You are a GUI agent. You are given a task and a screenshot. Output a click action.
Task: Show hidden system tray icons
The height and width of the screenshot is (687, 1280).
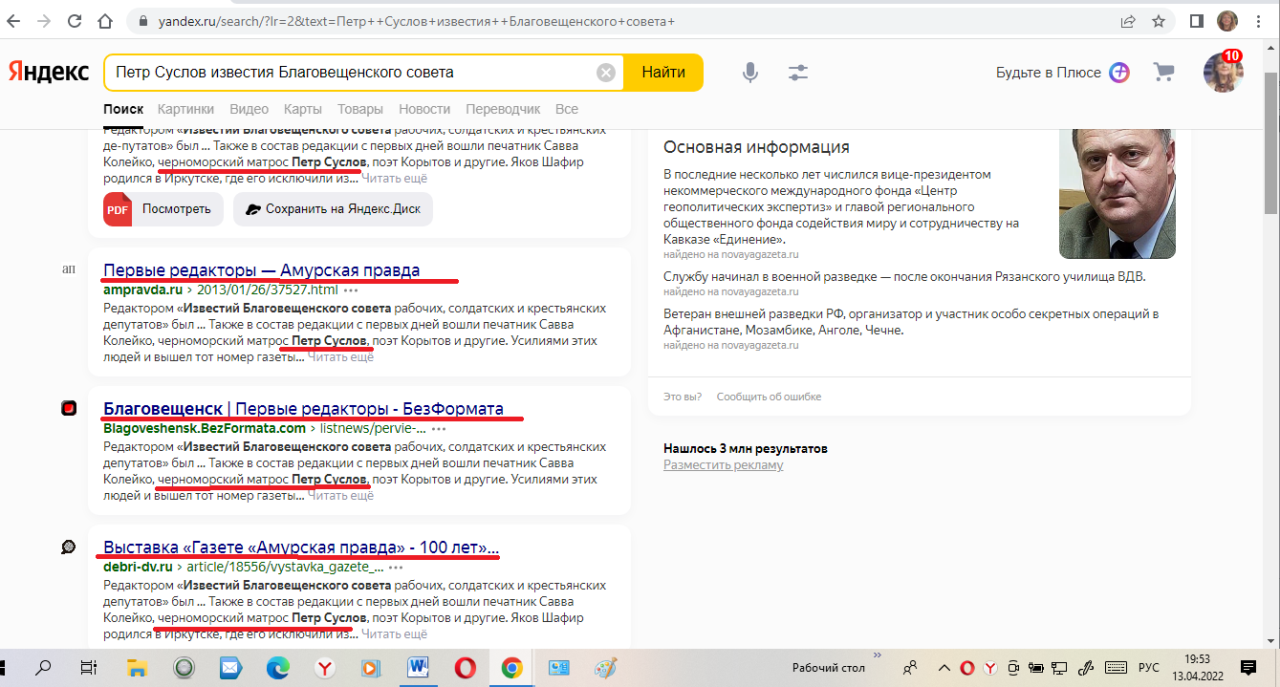point(943,668)
